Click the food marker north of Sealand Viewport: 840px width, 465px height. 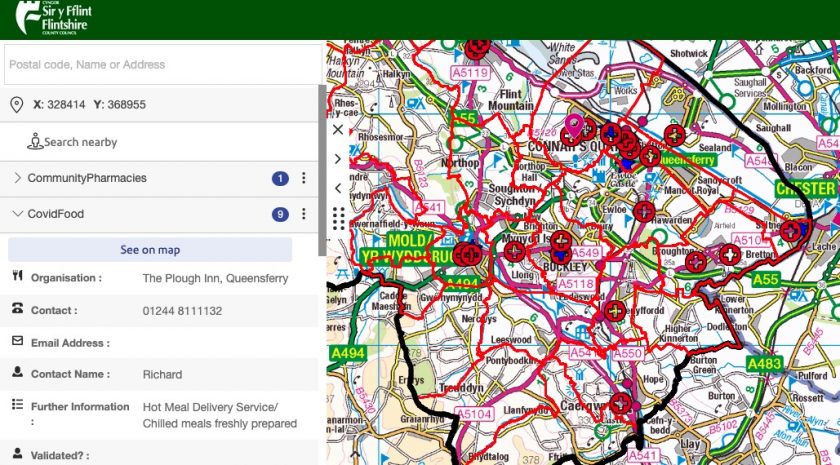click(x=674, y=135)
